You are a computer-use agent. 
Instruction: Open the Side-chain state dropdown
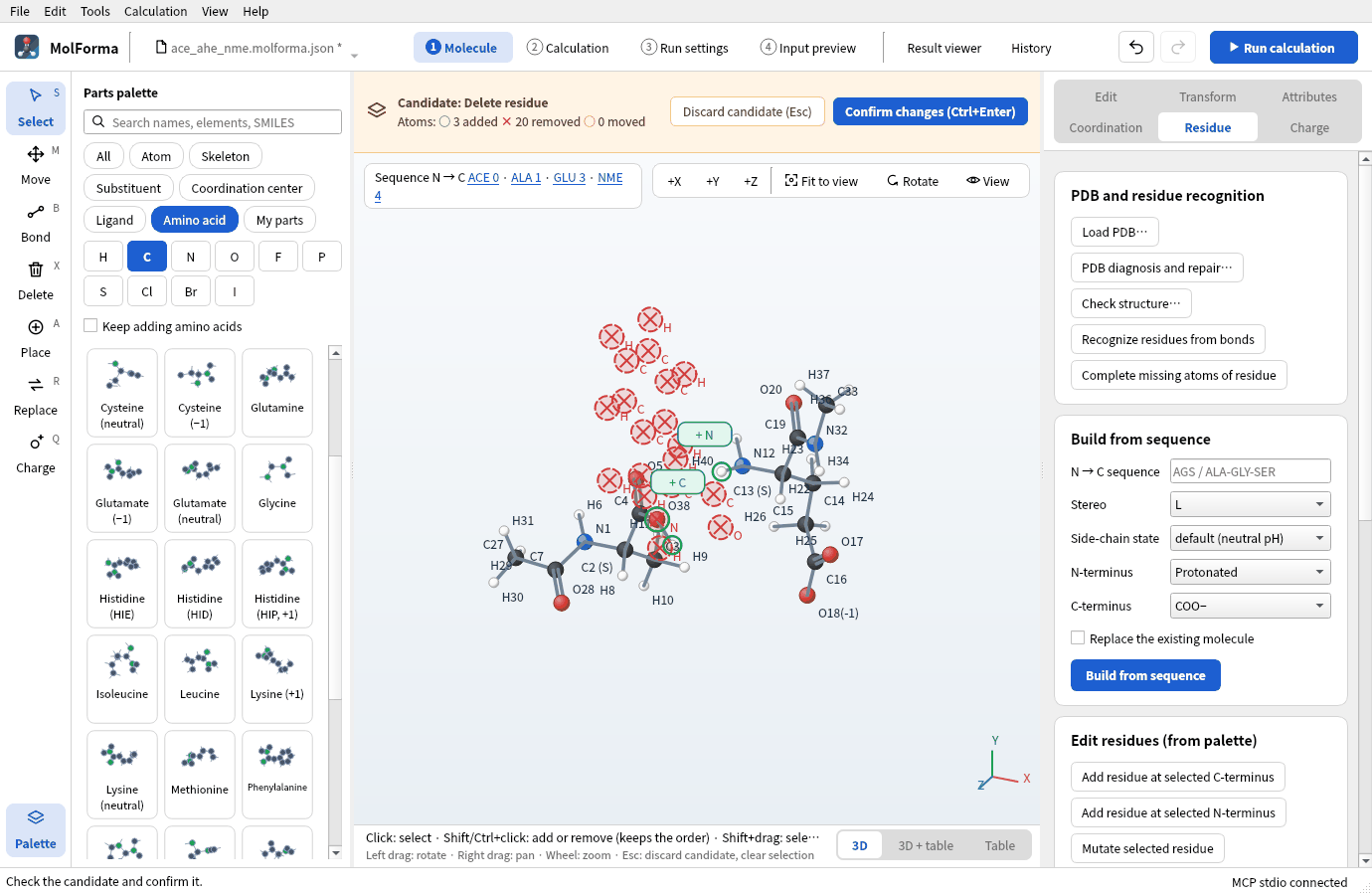(x=1250, y=538)
